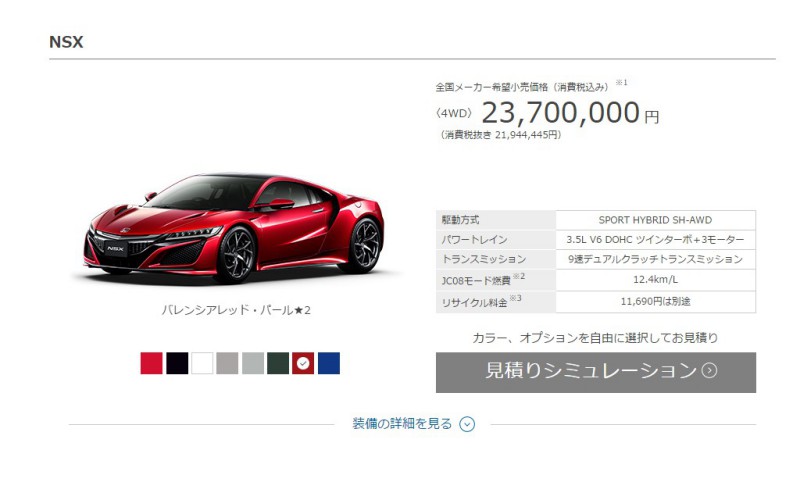
Task: Click the パワートレイン row label
Action: (x=474, y=239)
